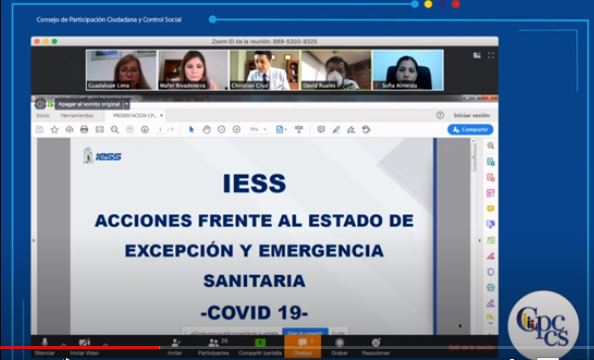Screen dimensions: 594x360
Task: Open the zoom percentage dropdown
Action: point(258,130)
